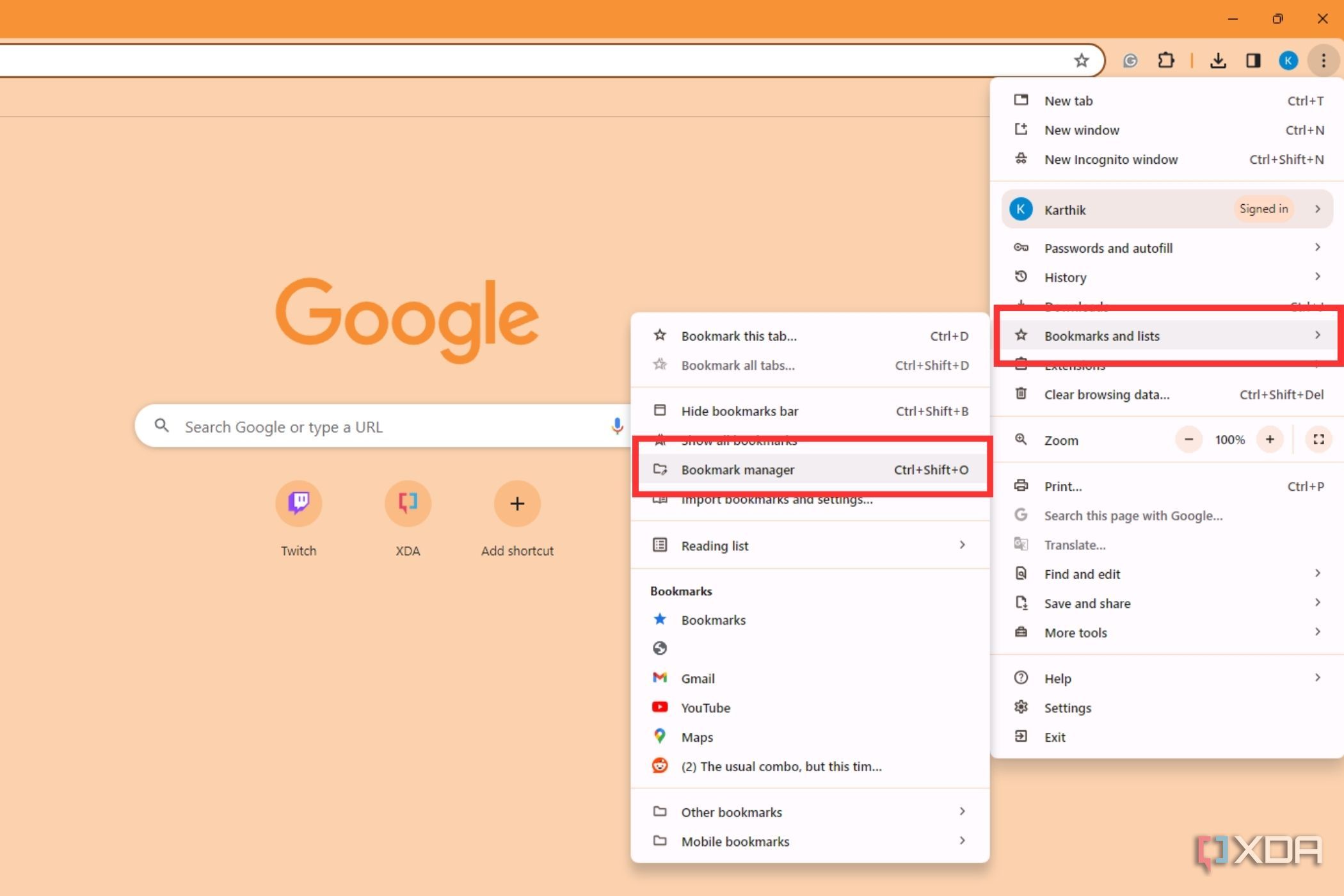Open the side panel icon

click(x=1253, y=60)
